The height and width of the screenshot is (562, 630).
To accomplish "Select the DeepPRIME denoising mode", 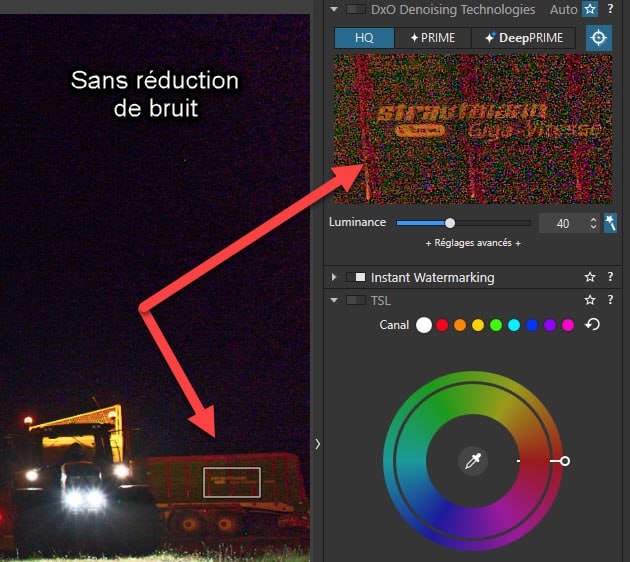I will point(524,38).
